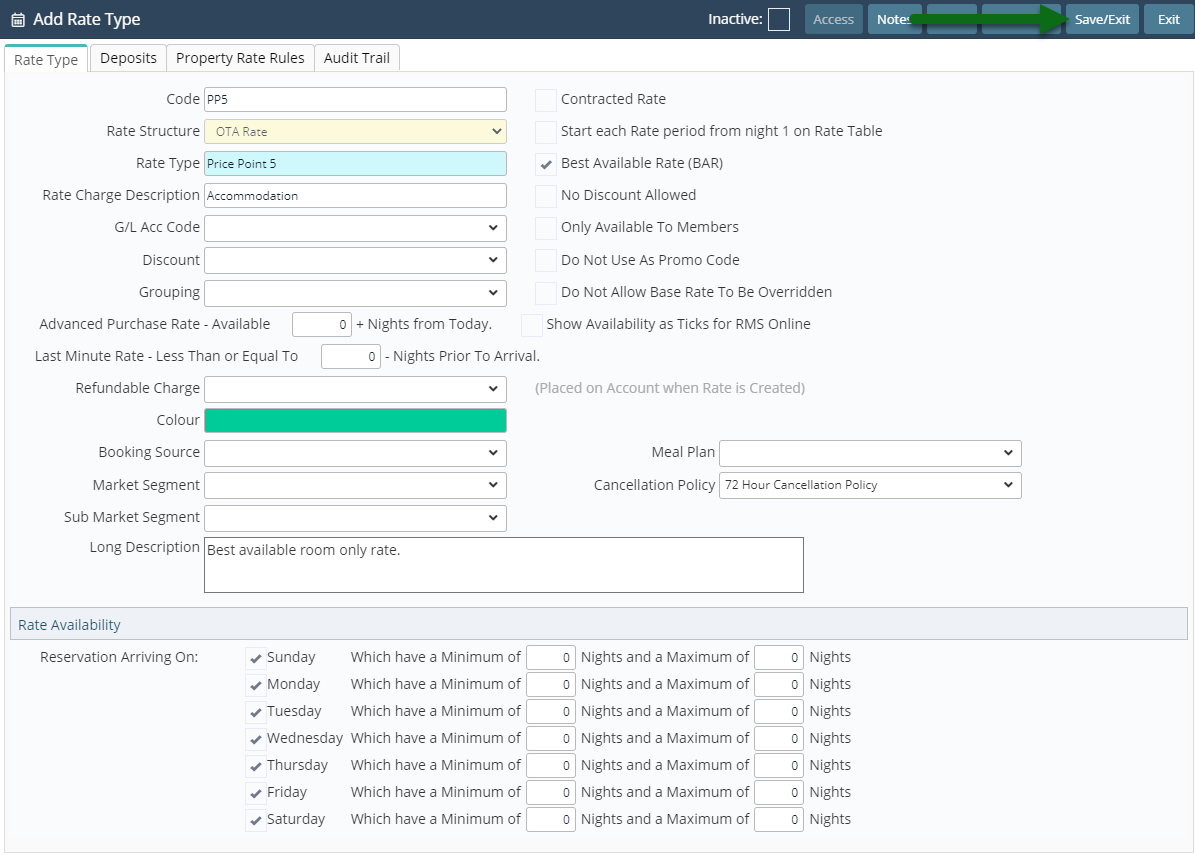This screenshot has width=1195, height=855.
Task: Toggle the Inactive checkbox
Action: point(778,20)
